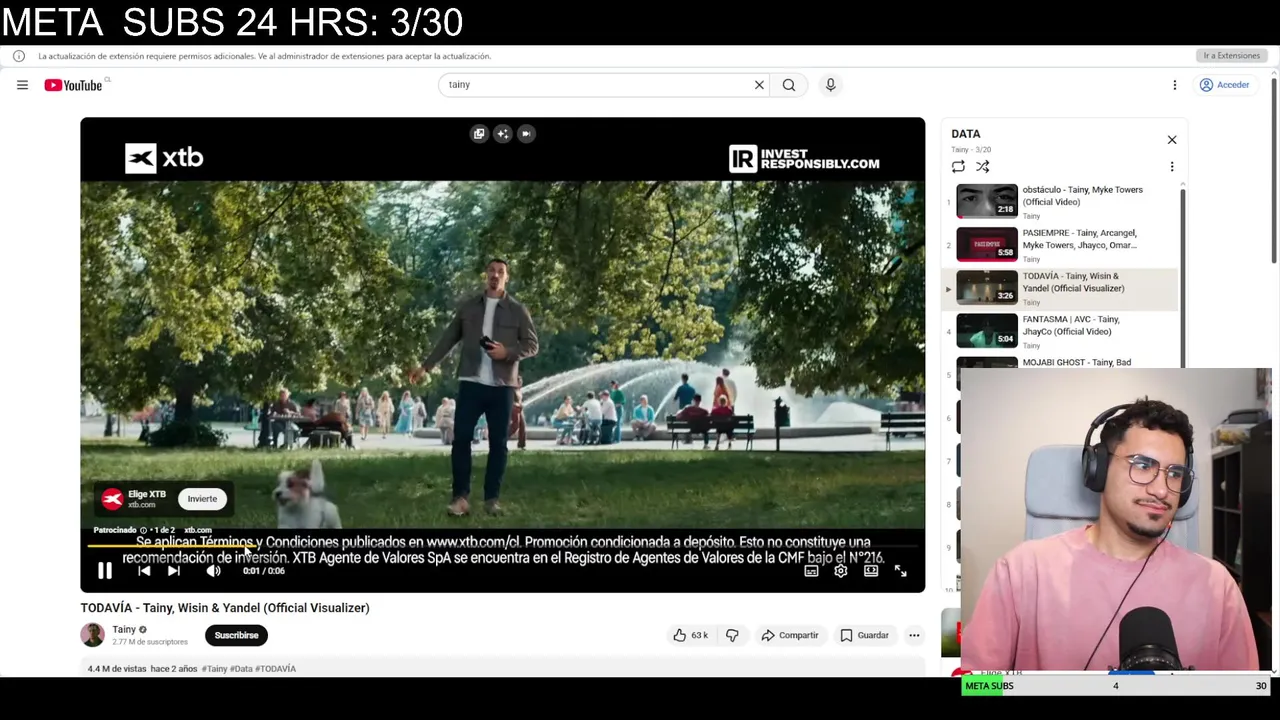Viewport: 1280px width, 720px height.
Task: Open the YouTube hamburger guide menu
Action: click(22, 85)
